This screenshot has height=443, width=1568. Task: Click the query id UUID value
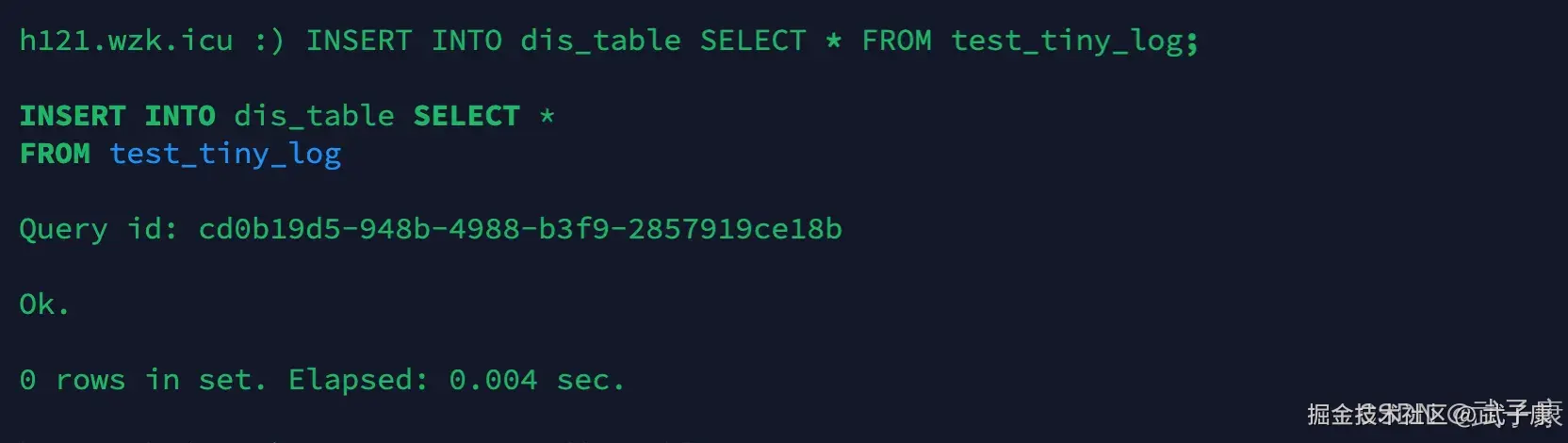pos(520,229)
